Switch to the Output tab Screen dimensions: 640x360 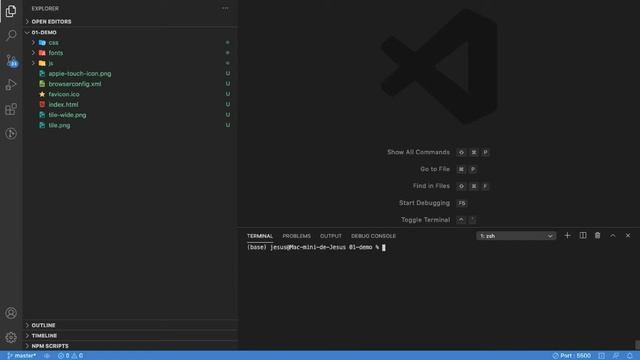pyautogui.click(x=331, y=236)
